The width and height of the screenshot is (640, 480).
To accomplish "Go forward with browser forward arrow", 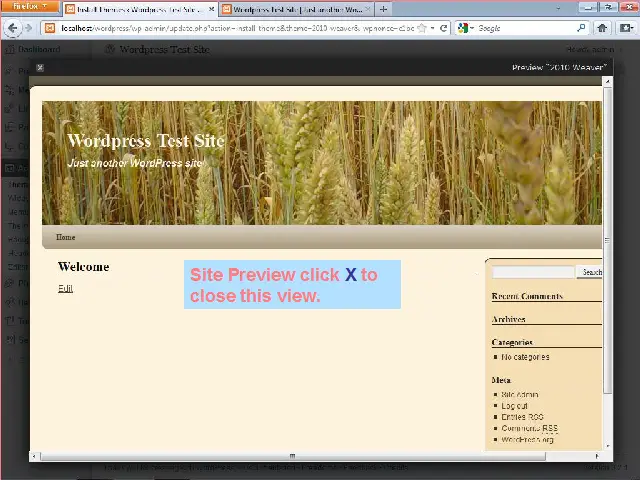I will tap(28, 28).
